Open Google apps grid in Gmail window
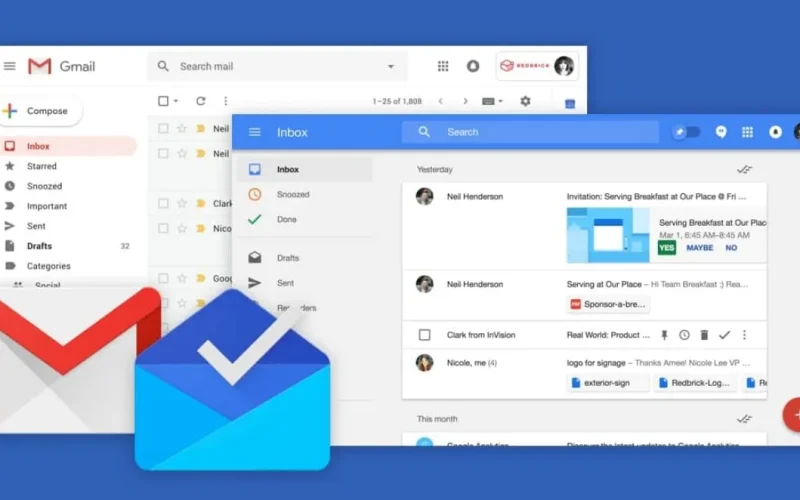The width and height of the screenshot is (800, 500). tap(443, 66)
